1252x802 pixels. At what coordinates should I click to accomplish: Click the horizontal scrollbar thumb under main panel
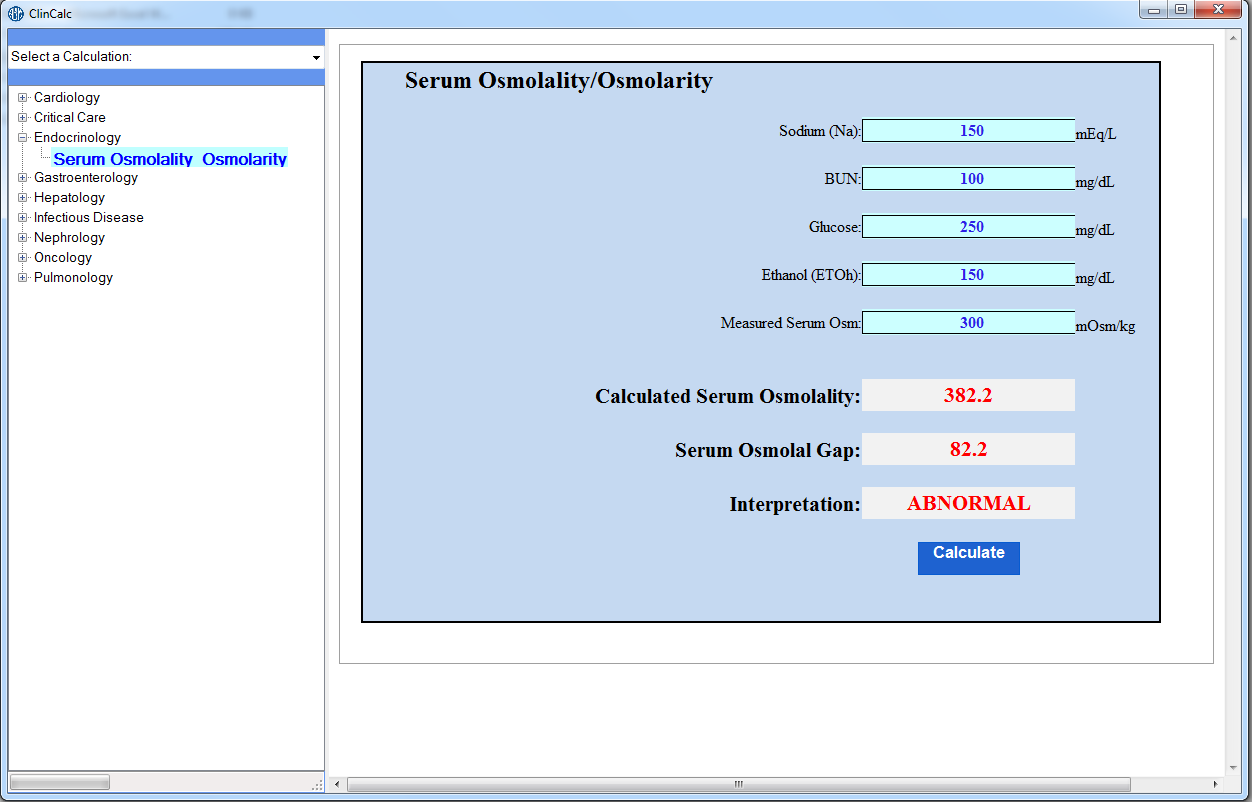tap(739, 785)
